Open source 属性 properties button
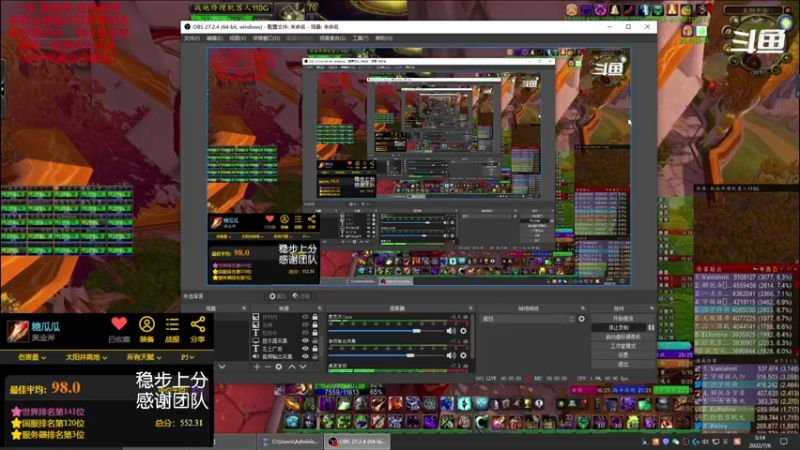Viewport: 800px width, 450px height. [x=278, y=296]
